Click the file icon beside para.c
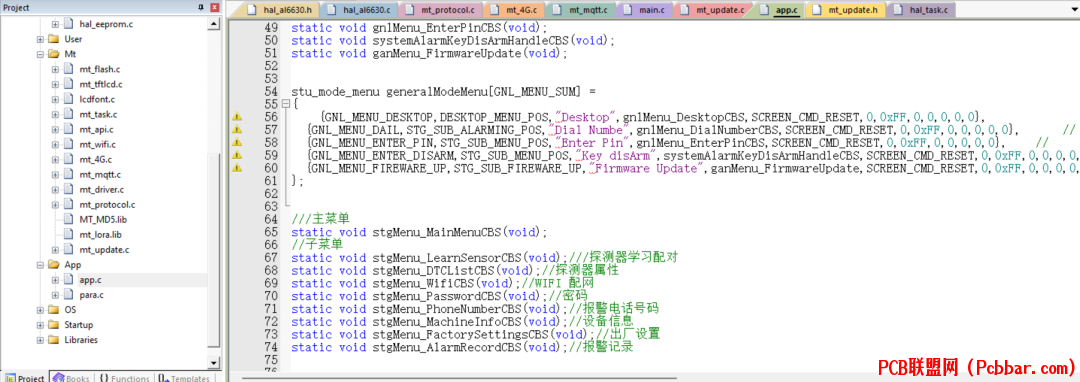The width and height of the screenshot is (1080, 382). (x=68, y=295)
